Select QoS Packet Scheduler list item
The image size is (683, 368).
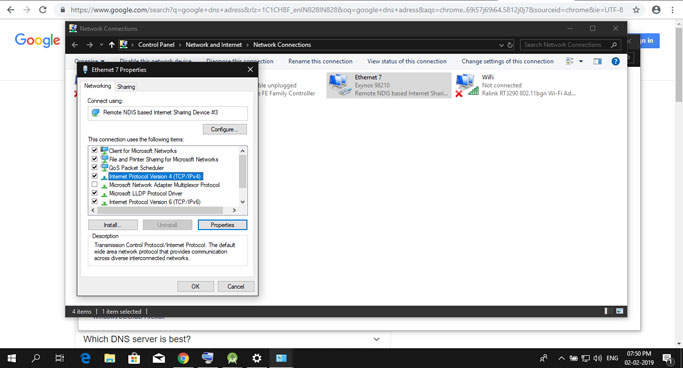point(136,168)
